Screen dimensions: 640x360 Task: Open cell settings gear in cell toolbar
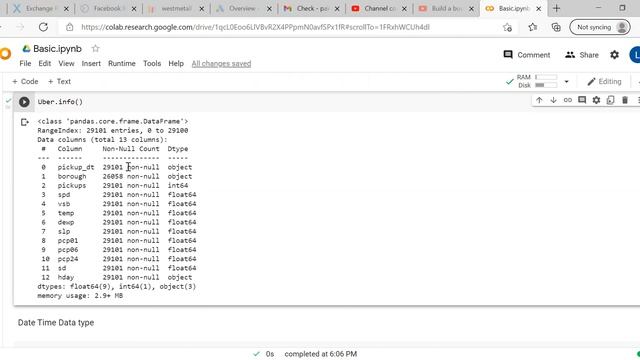596,100
